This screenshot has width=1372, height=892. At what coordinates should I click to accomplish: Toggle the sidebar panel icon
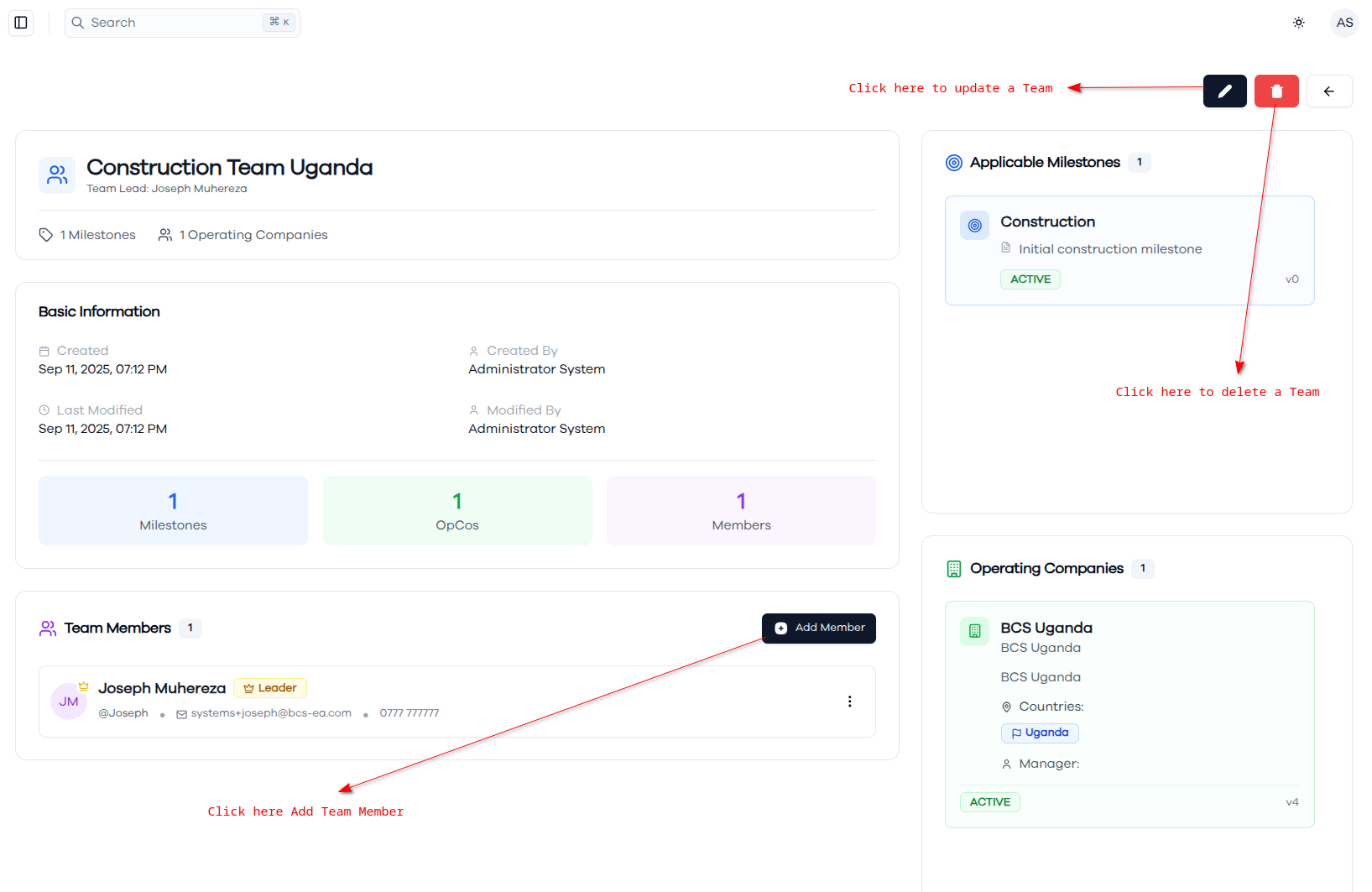point(21,23)
